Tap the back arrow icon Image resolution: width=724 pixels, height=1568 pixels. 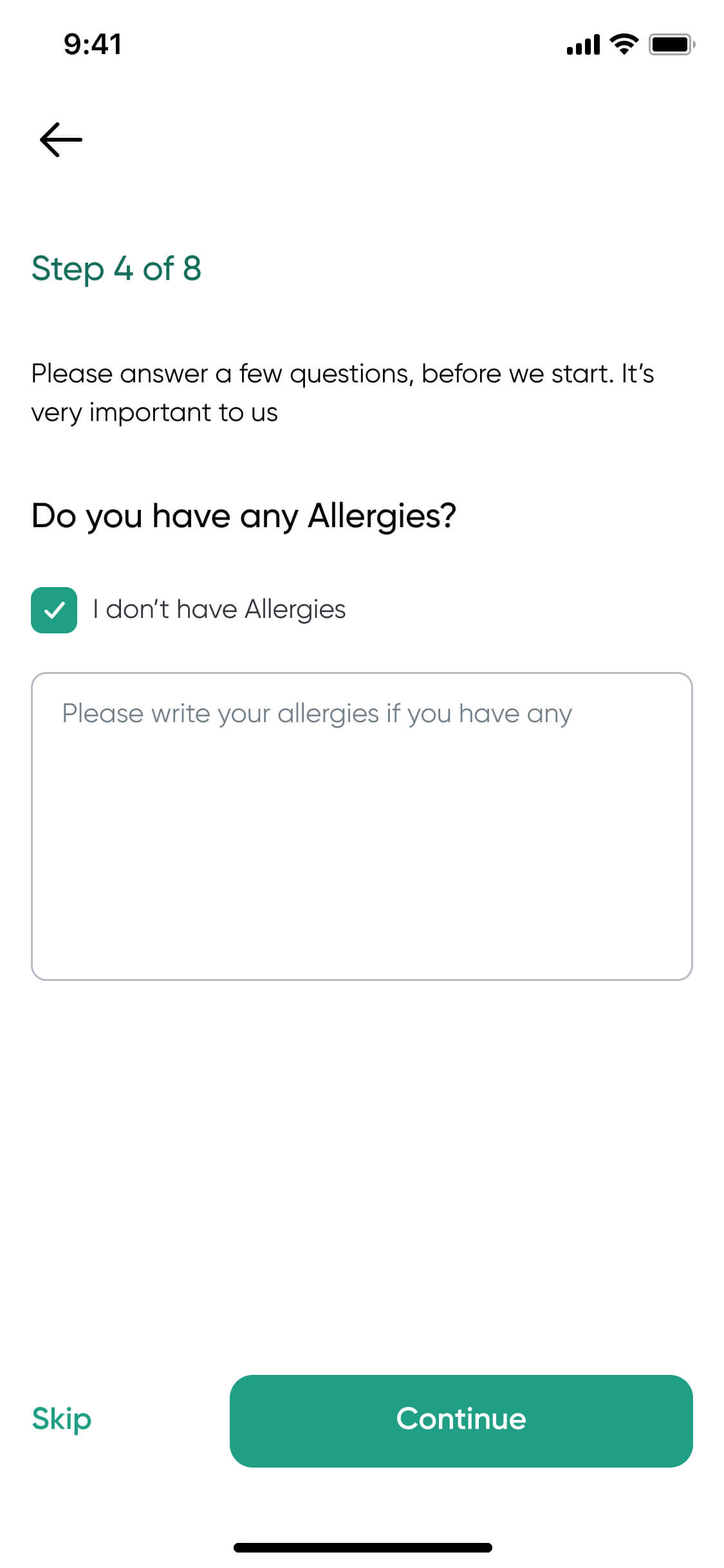(61, 140)
